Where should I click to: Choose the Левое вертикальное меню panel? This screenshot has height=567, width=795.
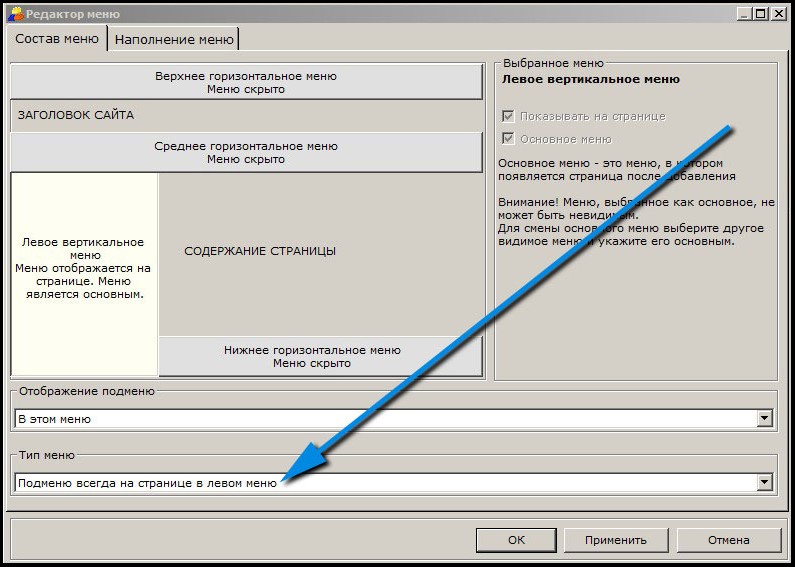coord(84,268)
